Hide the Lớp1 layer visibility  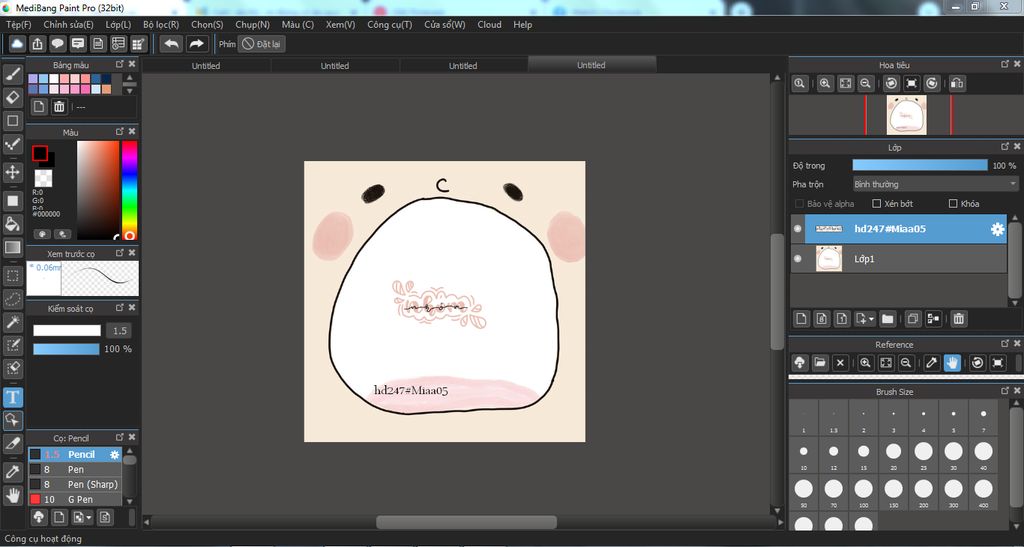coord(797,259)
